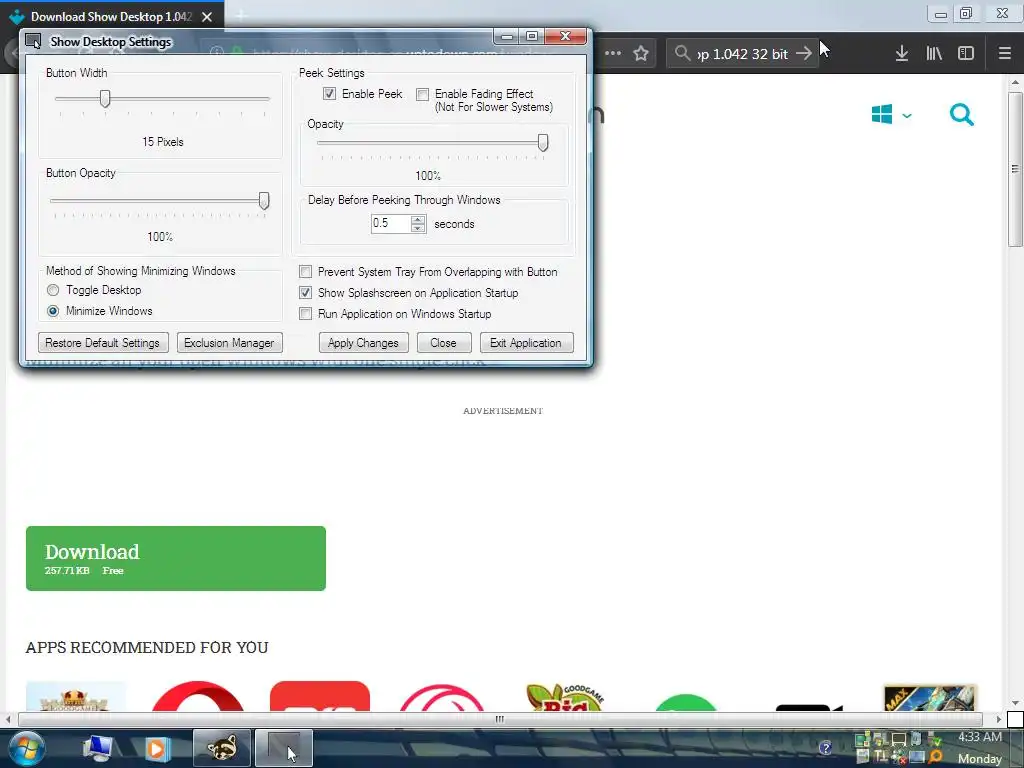Select the Show Desktop taskbar button
This screenshot has height=768, width=1024.
[283, 748]
